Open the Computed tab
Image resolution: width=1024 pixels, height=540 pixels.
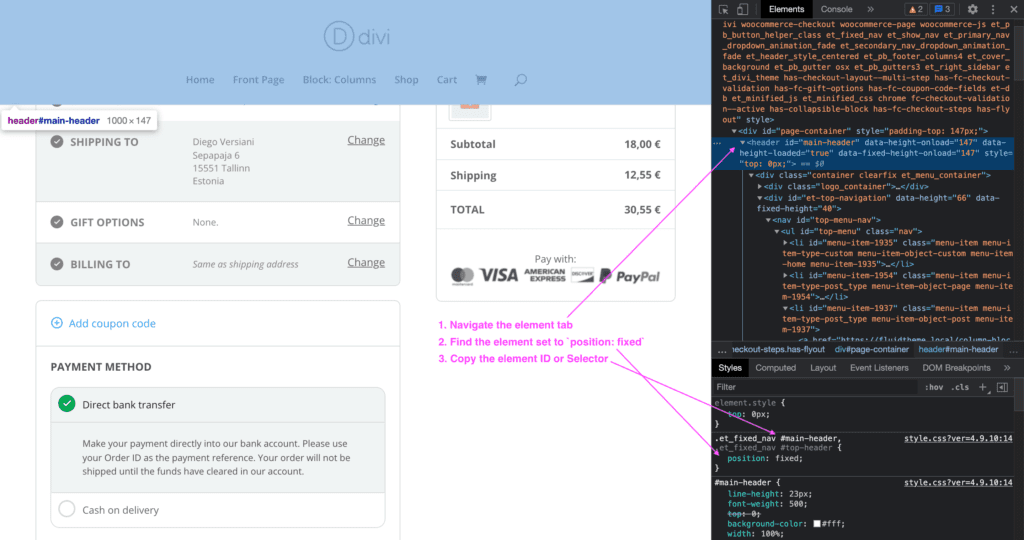775,368
